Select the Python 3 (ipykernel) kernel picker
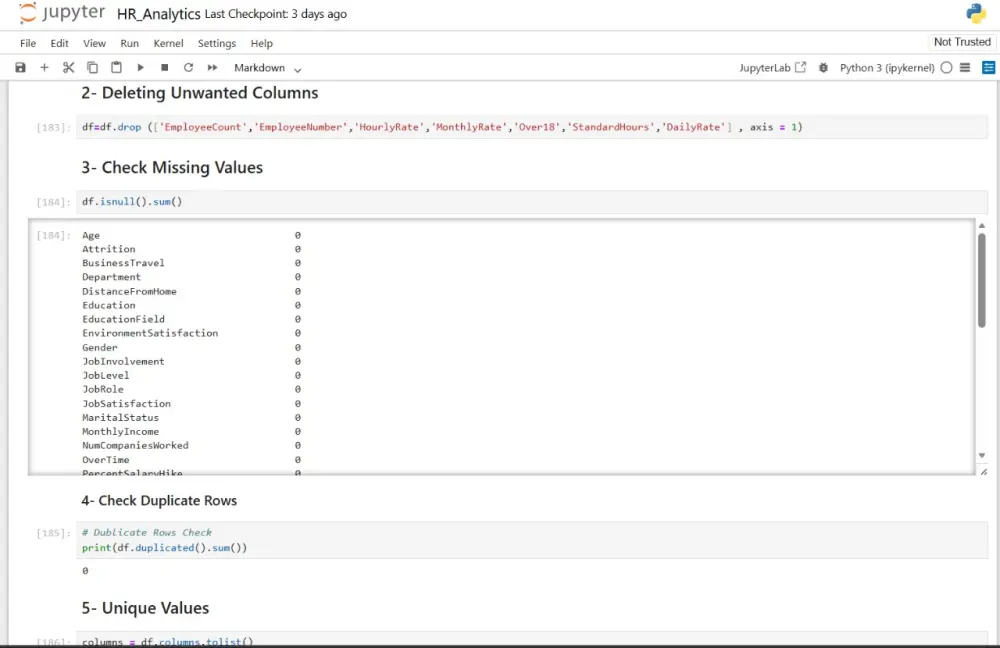The width and height of the screenshot is (1000, 648). click(888, 67)
